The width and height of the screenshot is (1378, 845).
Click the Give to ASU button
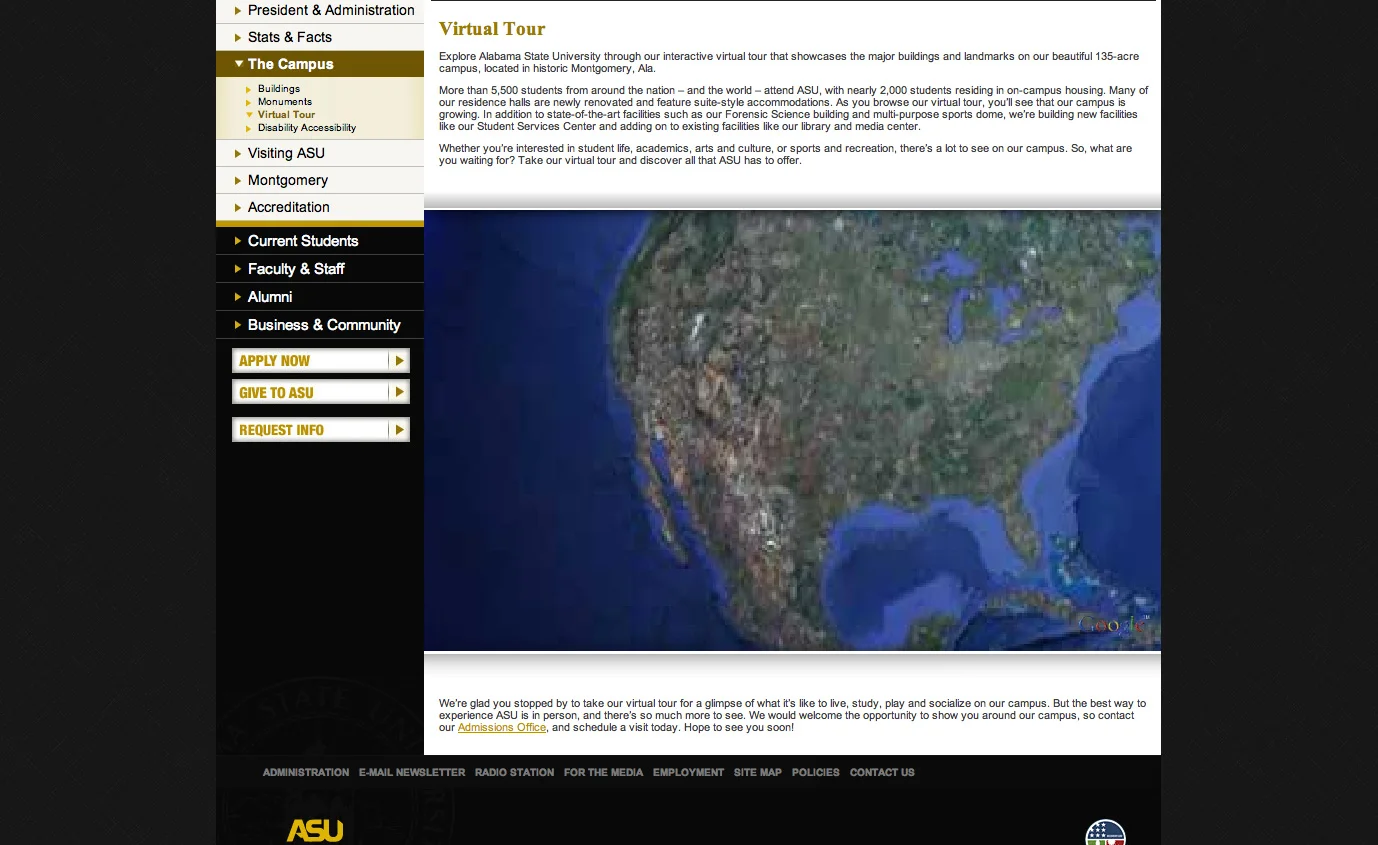click(x=321, y=392)
